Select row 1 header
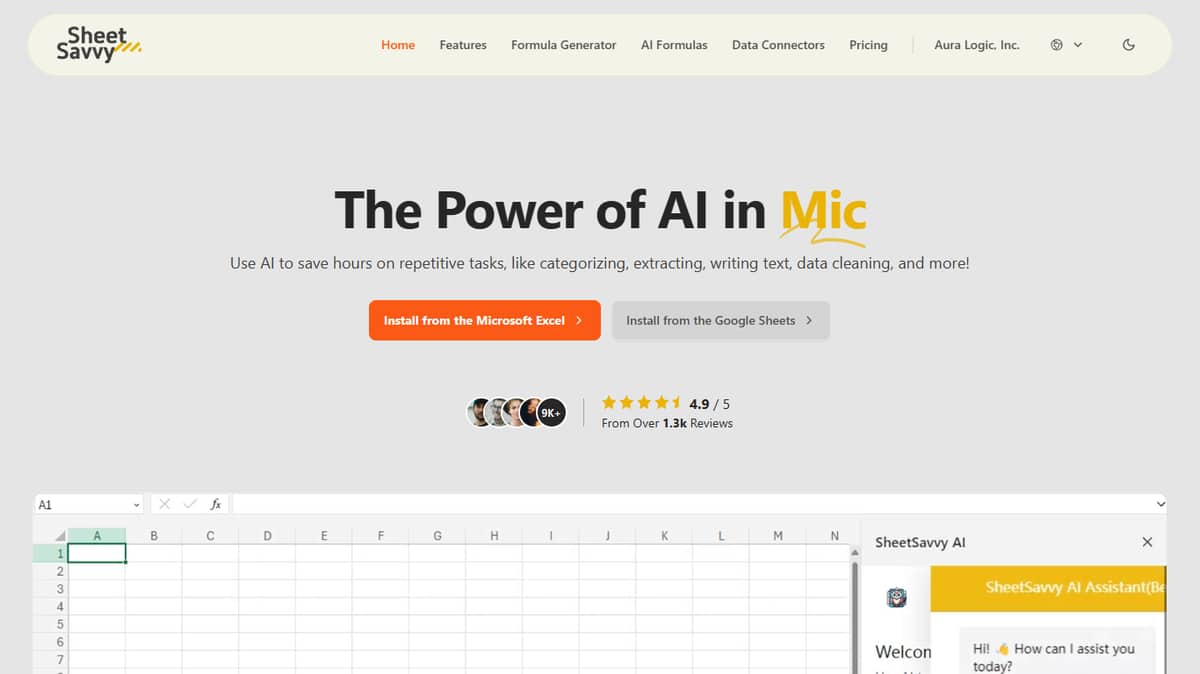The width and height of the screenshot is (1200, 674). [50, 553]
